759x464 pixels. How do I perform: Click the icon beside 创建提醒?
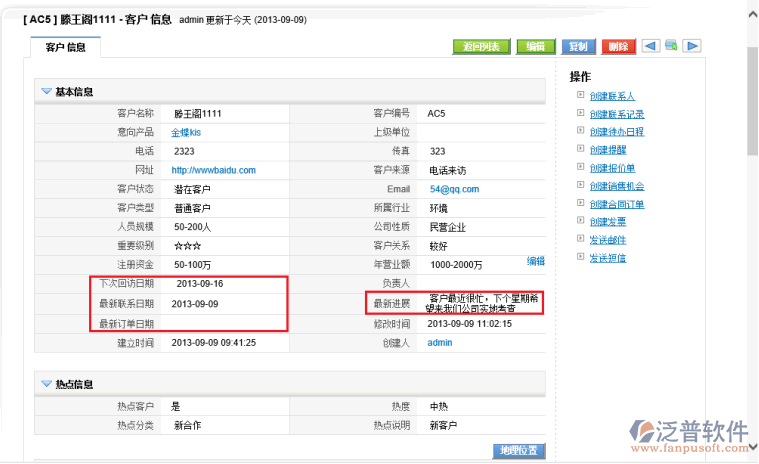point(580,150)
